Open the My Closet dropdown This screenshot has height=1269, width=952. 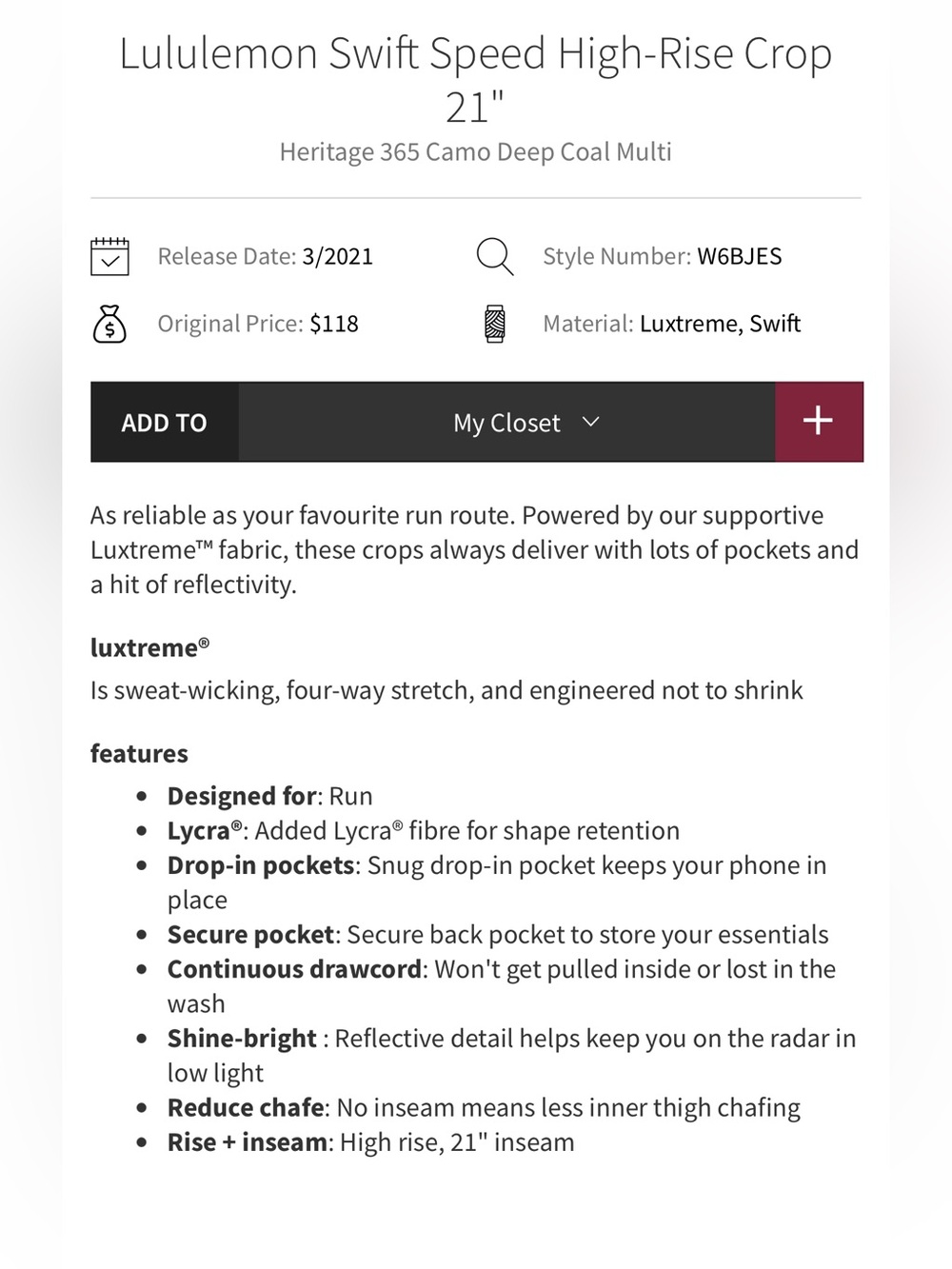click(x=507, y=422)
